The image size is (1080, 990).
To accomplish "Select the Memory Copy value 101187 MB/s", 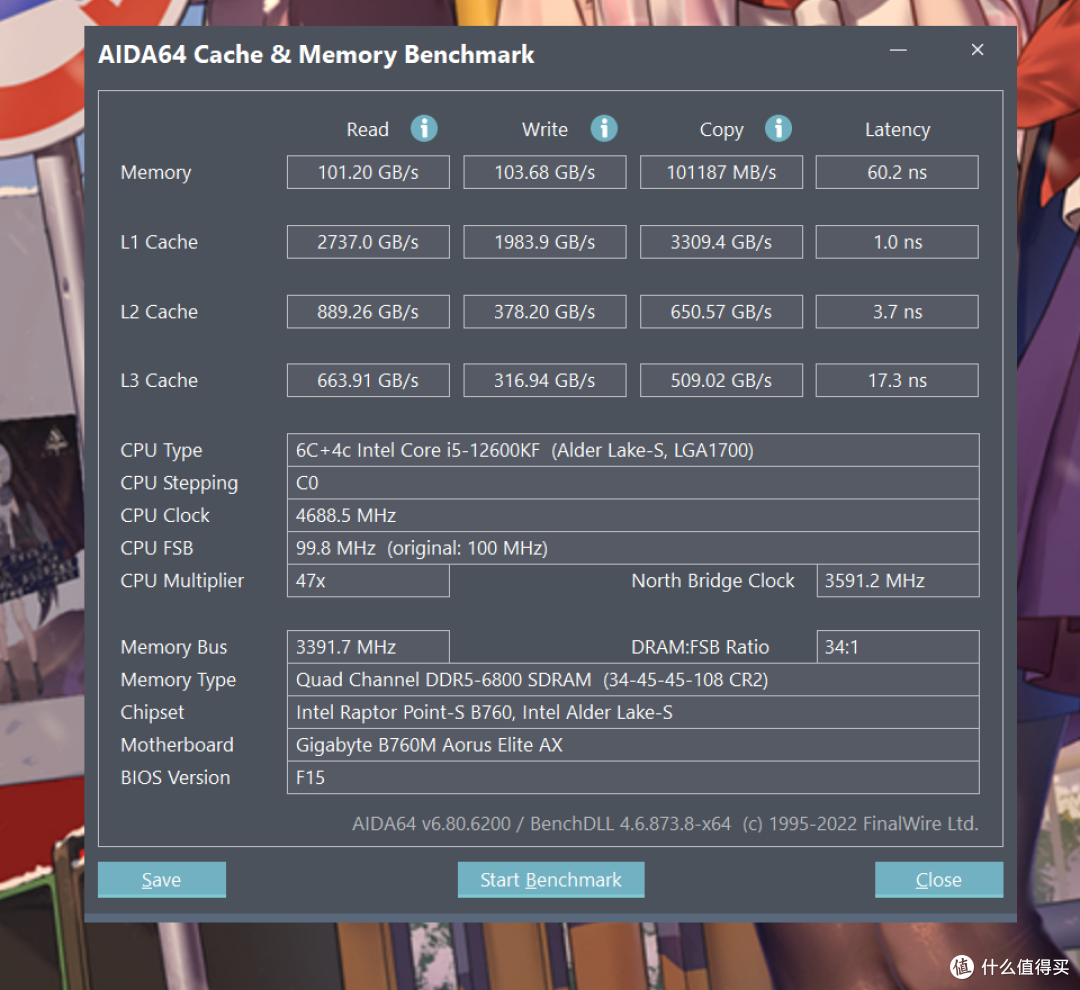I will click(x=721, y=172).
